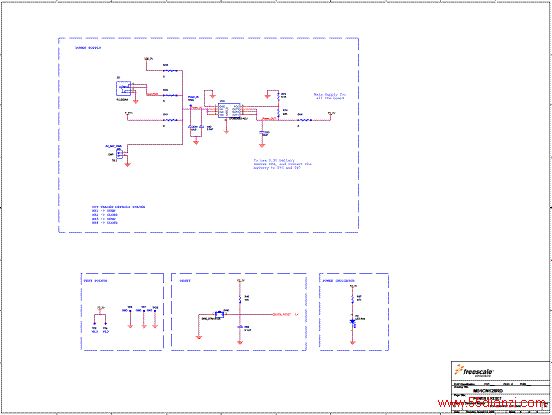552x415 pixels.
Task: Click the battery header connector symbol
Action: point(120,154)
